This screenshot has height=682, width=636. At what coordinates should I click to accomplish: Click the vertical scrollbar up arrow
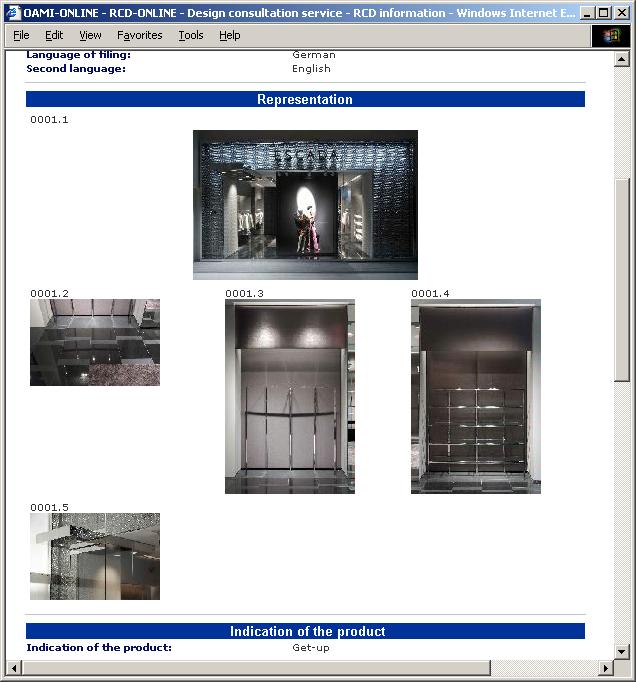pos(622,59)
